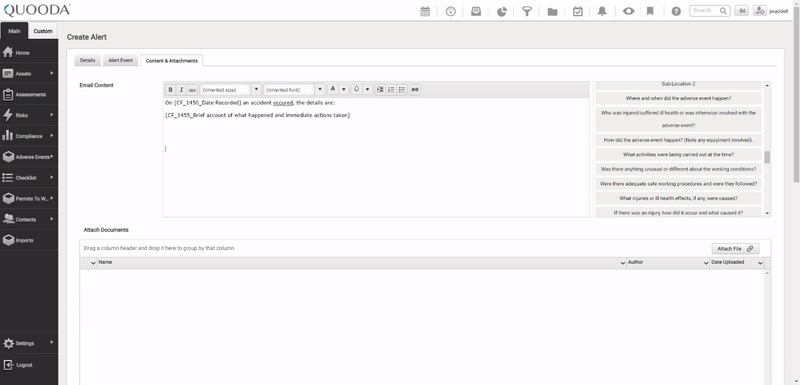Click the filter funnel icon
The image size is (800, 385).
527,11
